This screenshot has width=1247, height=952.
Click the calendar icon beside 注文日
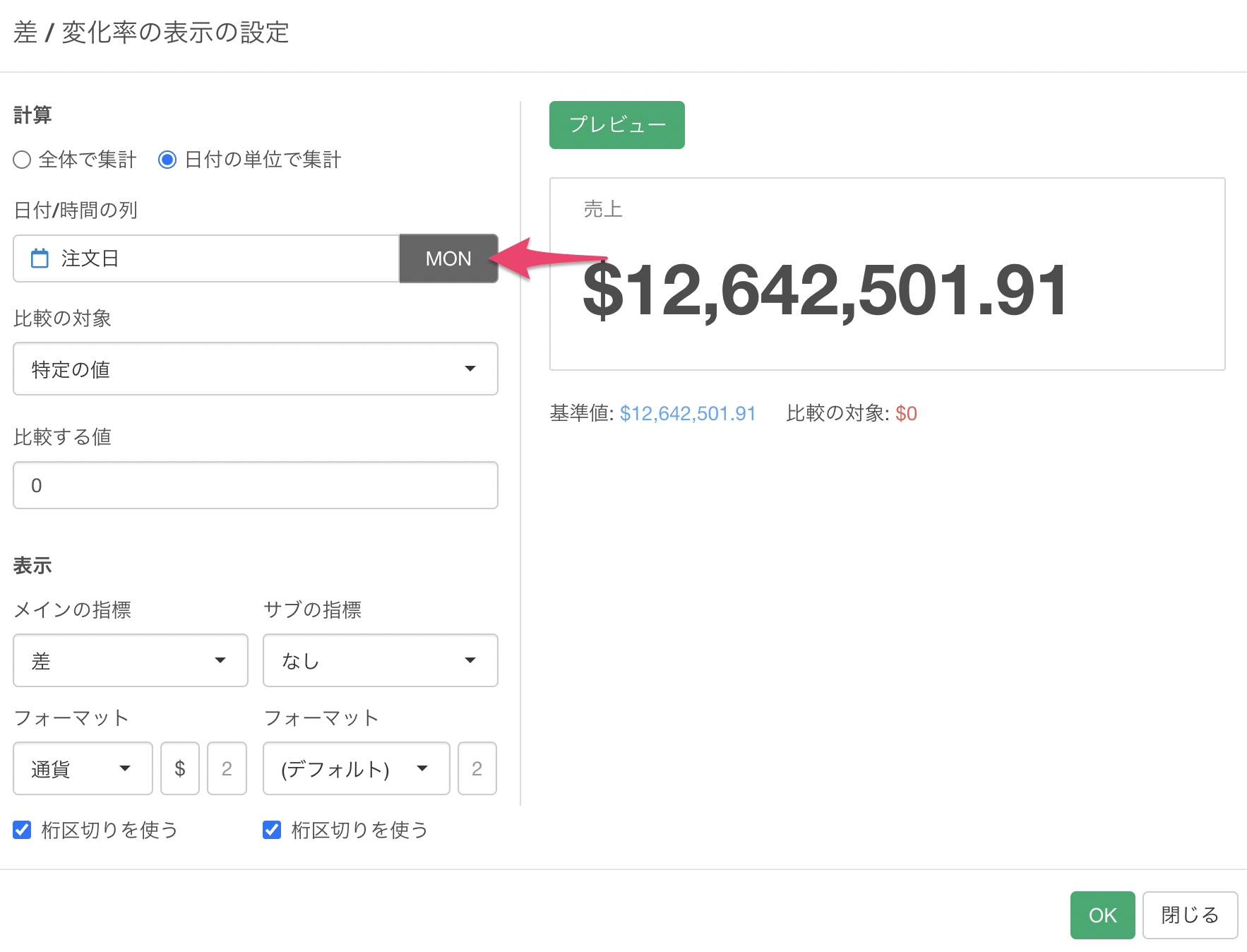tap(40, 258)
